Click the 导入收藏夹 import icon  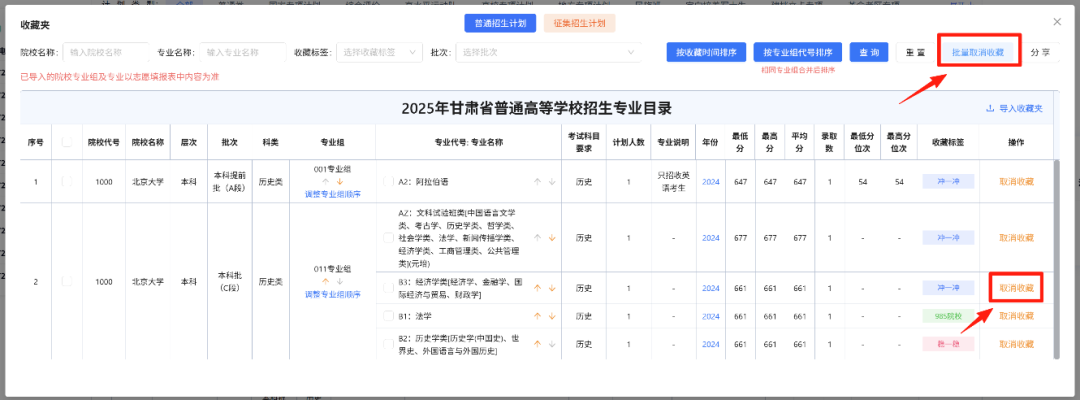coord(990,108)
